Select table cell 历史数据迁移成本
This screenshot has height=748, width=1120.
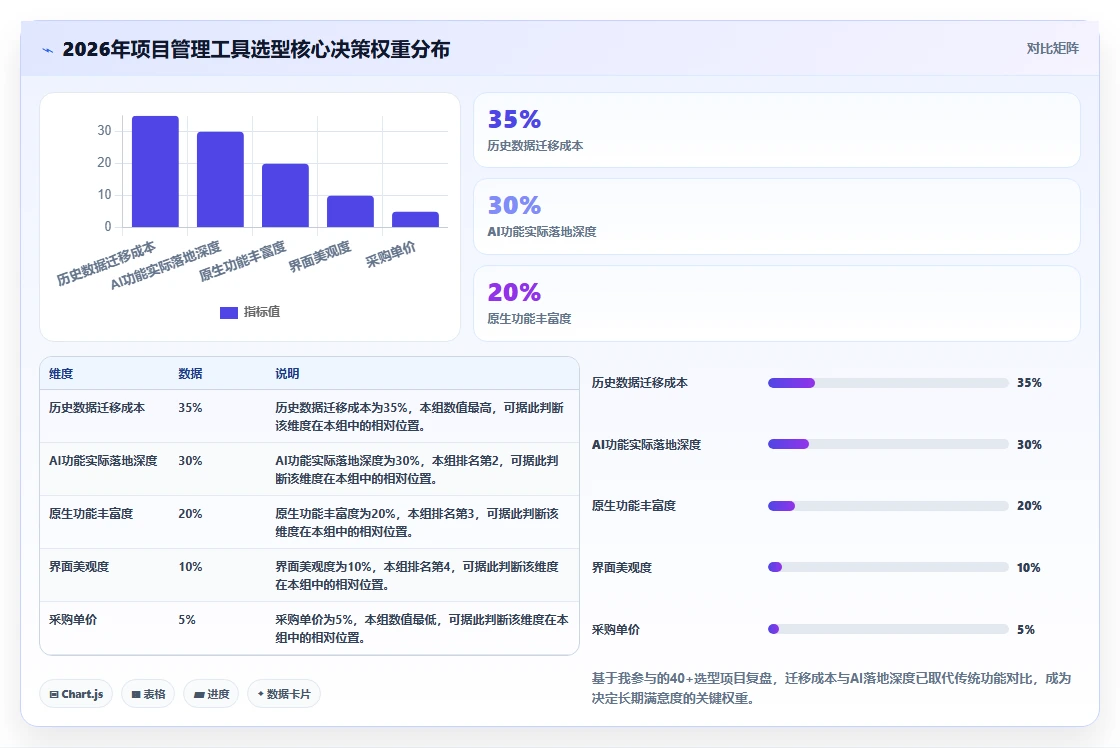(x=96, y=408)
